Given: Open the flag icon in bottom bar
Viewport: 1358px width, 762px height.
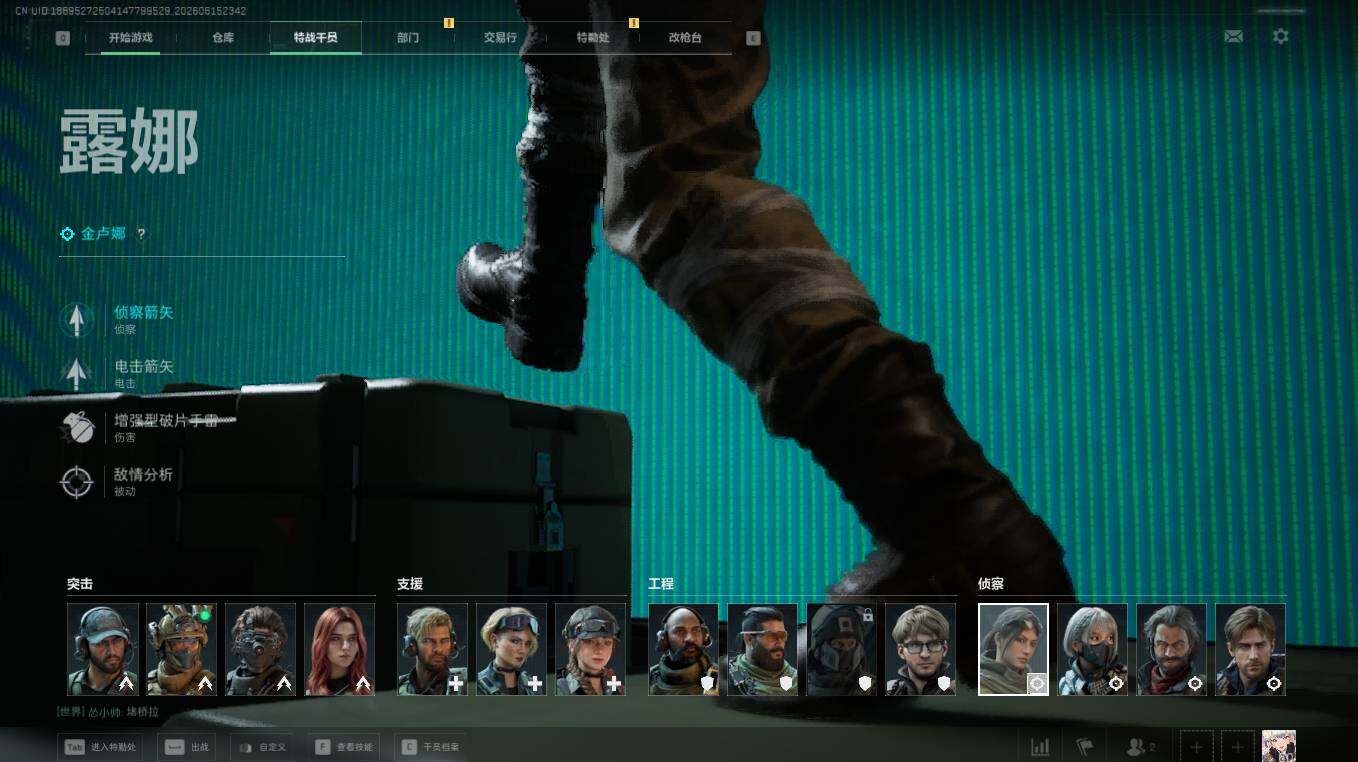Looking at the screenshot, I should [1085, 747].
